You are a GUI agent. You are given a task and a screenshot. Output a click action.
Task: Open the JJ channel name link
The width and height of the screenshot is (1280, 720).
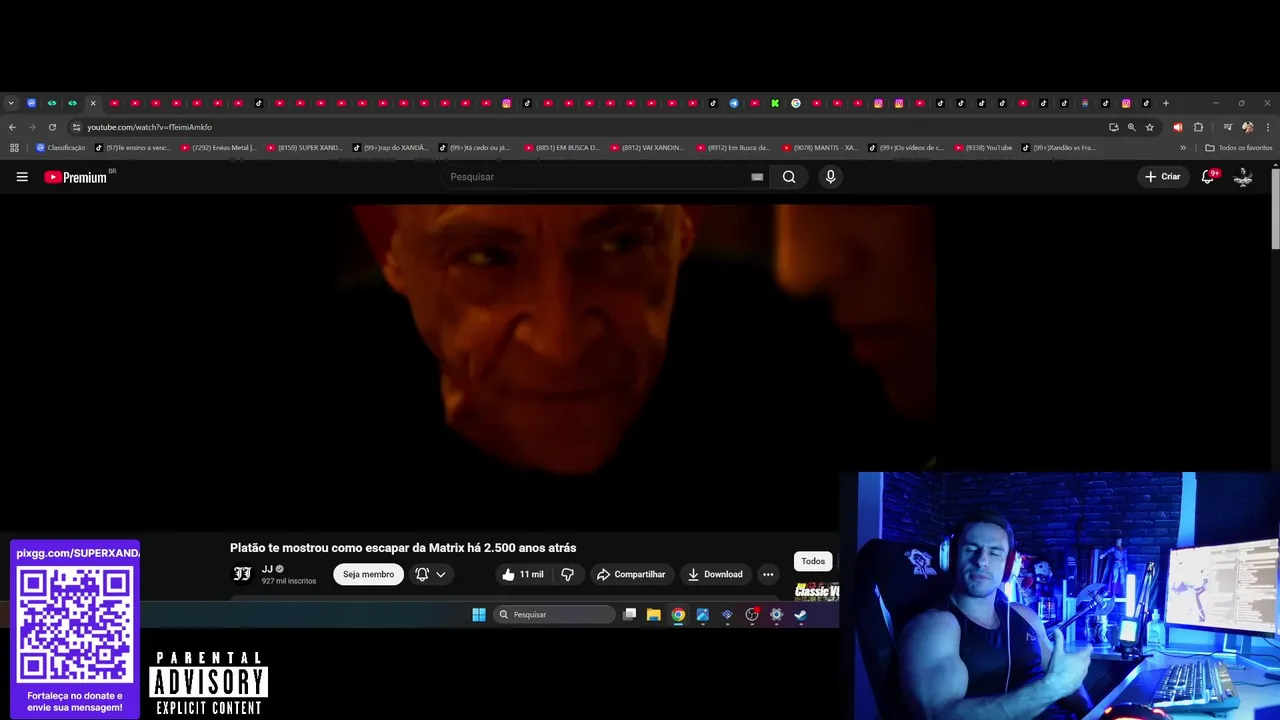coord(267,569)
